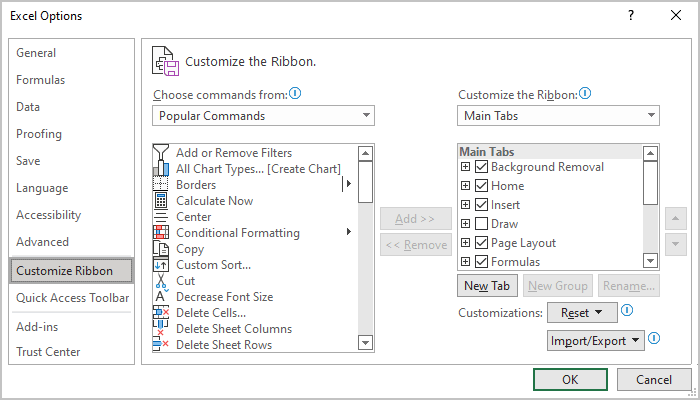Expand the Draw tree node

click(x=466, y=224)
